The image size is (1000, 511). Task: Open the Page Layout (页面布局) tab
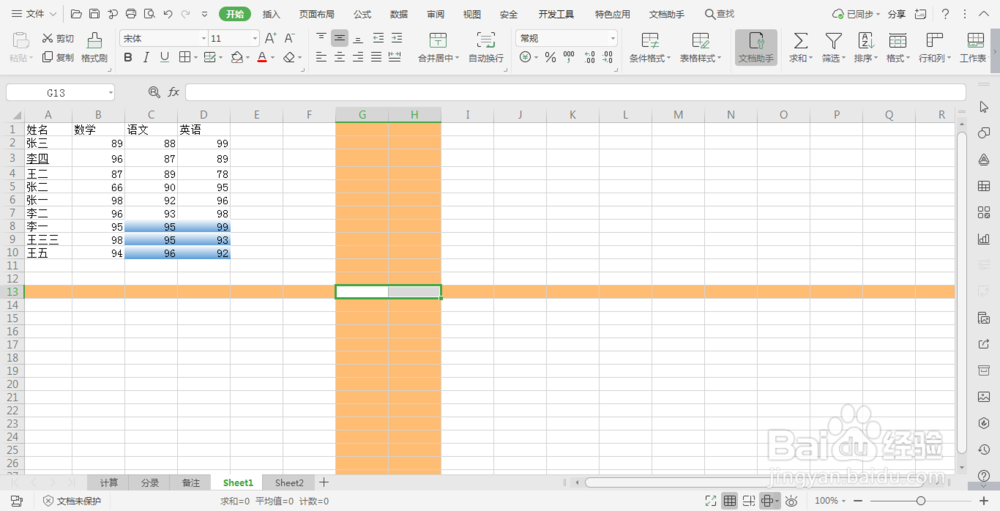coord(317,14)
